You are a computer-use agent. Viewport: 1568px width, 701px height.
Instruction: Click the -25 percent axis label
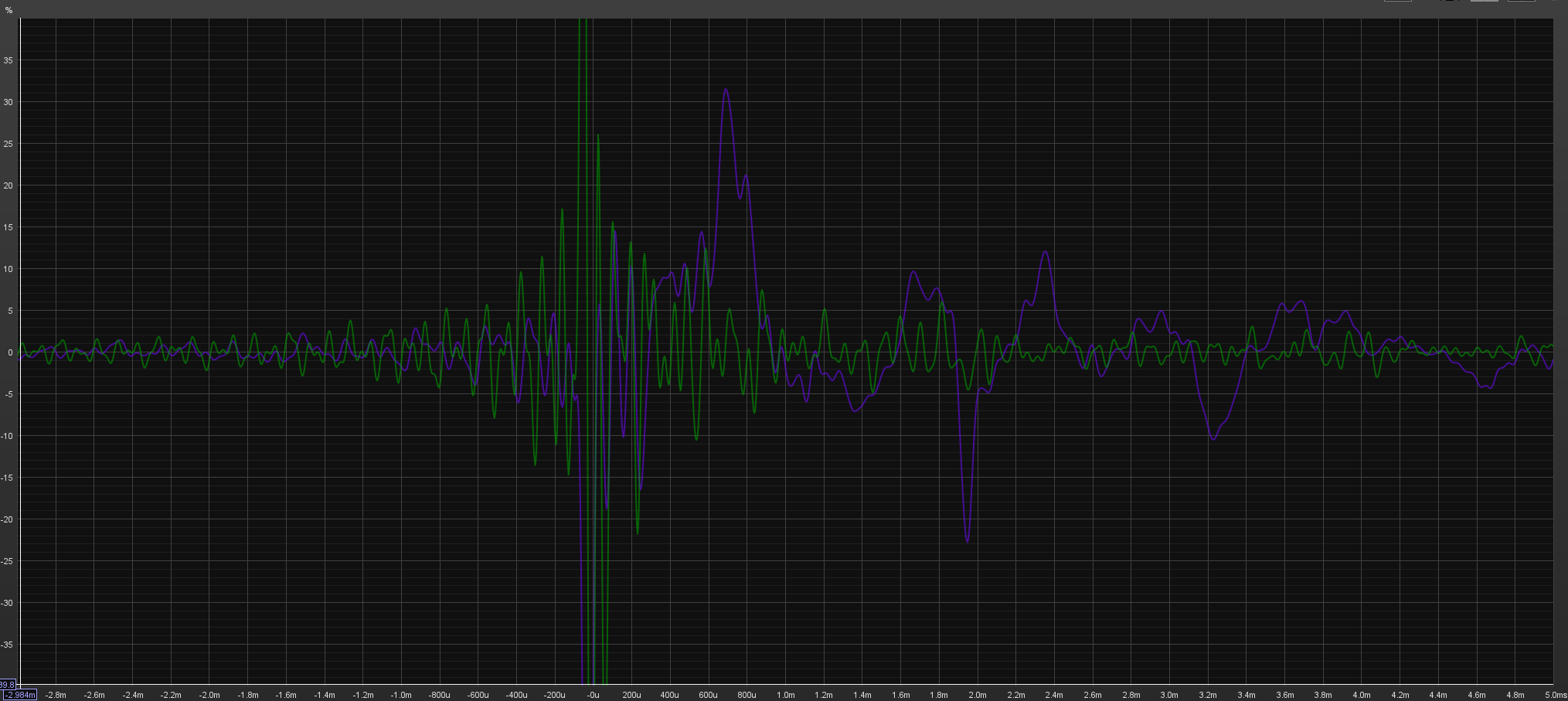7,561
